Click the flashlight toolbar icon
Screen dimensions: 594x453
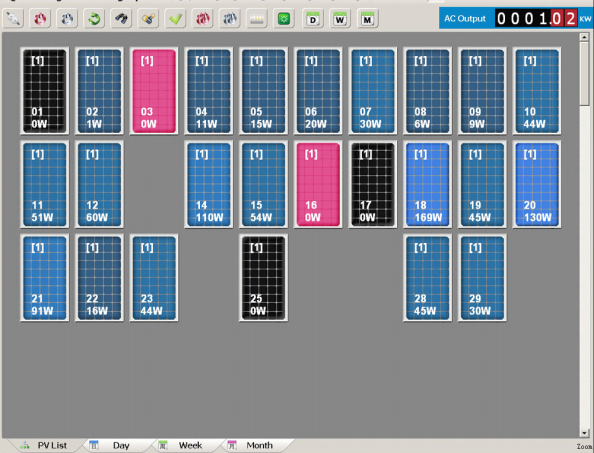pos(148,19)
